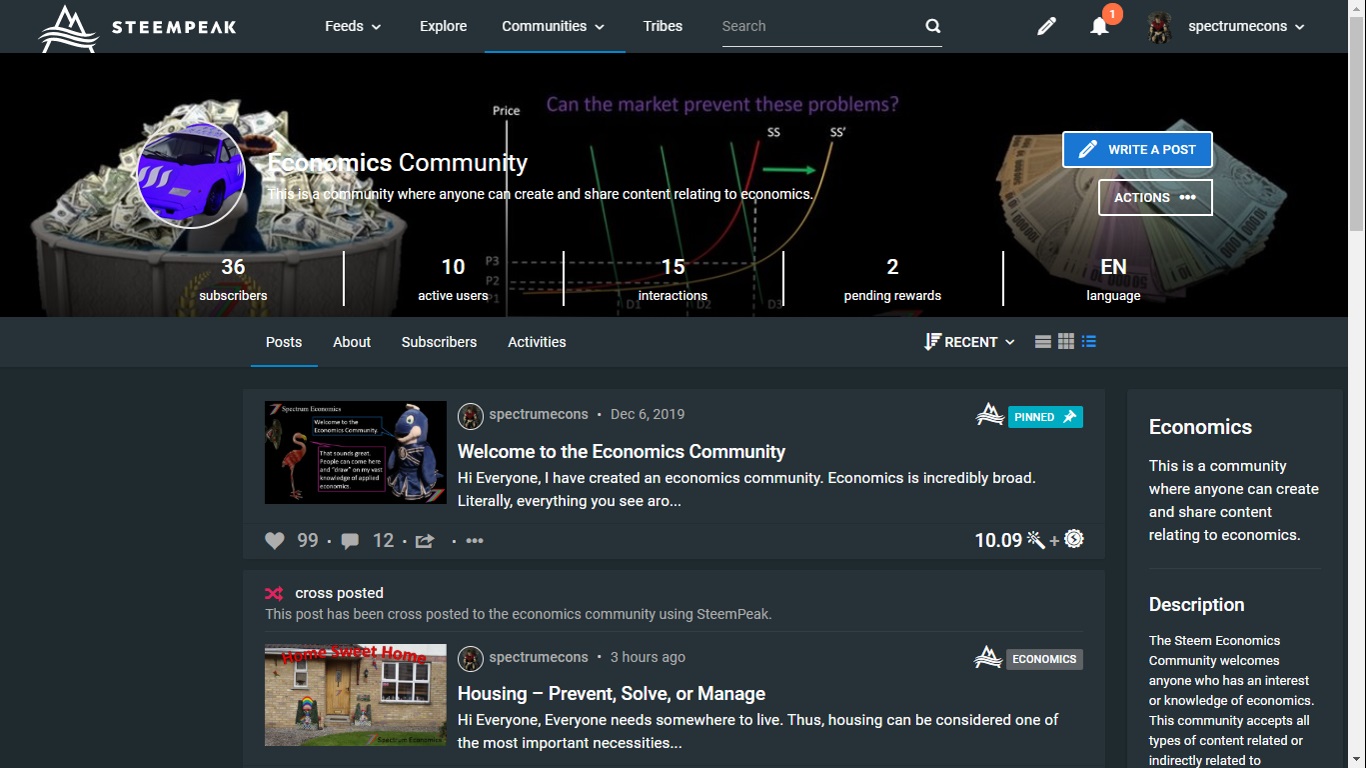1366x768 pixels.
Task: Click the SteemPeak badge beside PINNED label
Action: tap(990, 415)
